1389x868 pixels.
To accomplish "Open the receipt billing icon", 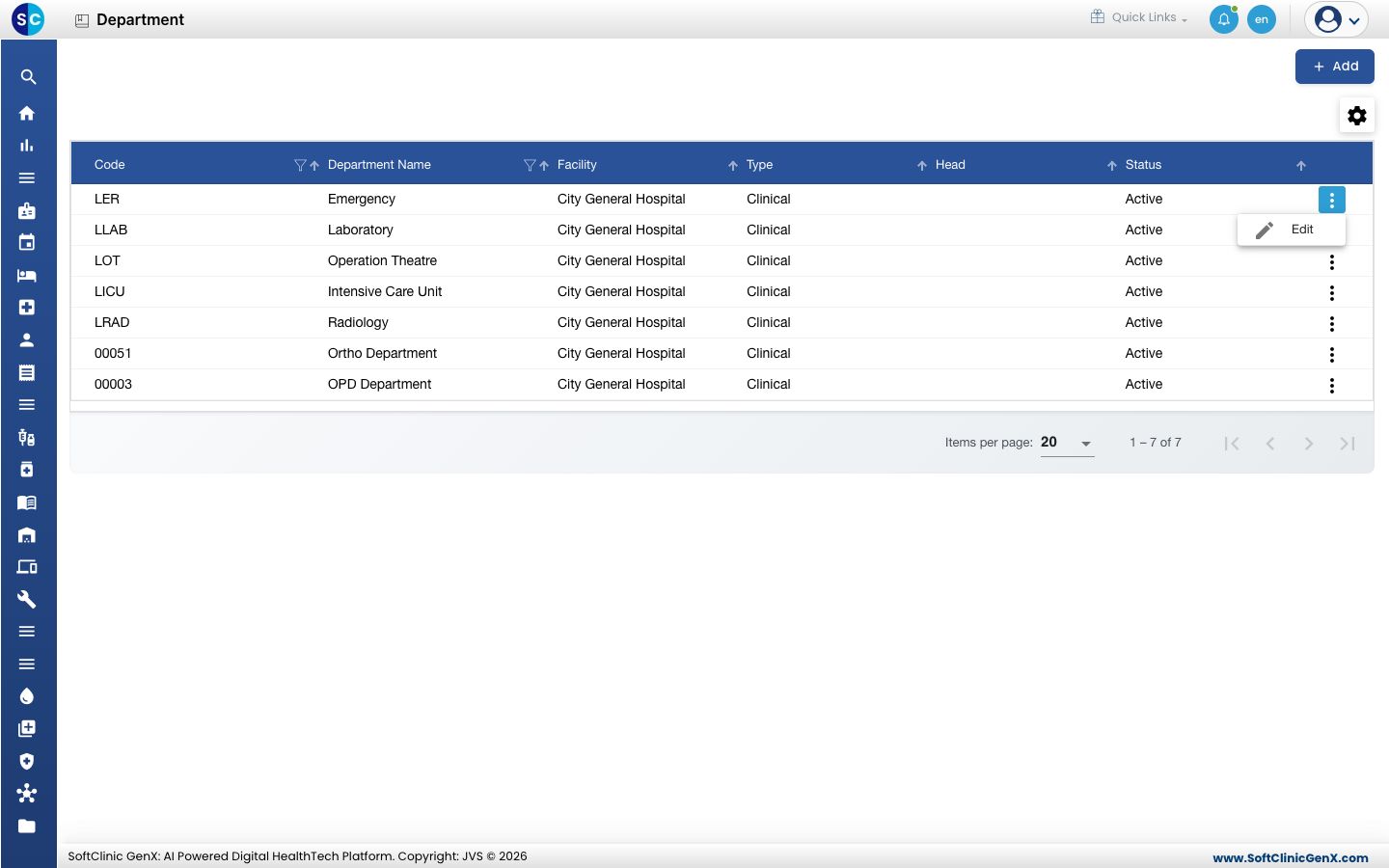I will point(27,372).
